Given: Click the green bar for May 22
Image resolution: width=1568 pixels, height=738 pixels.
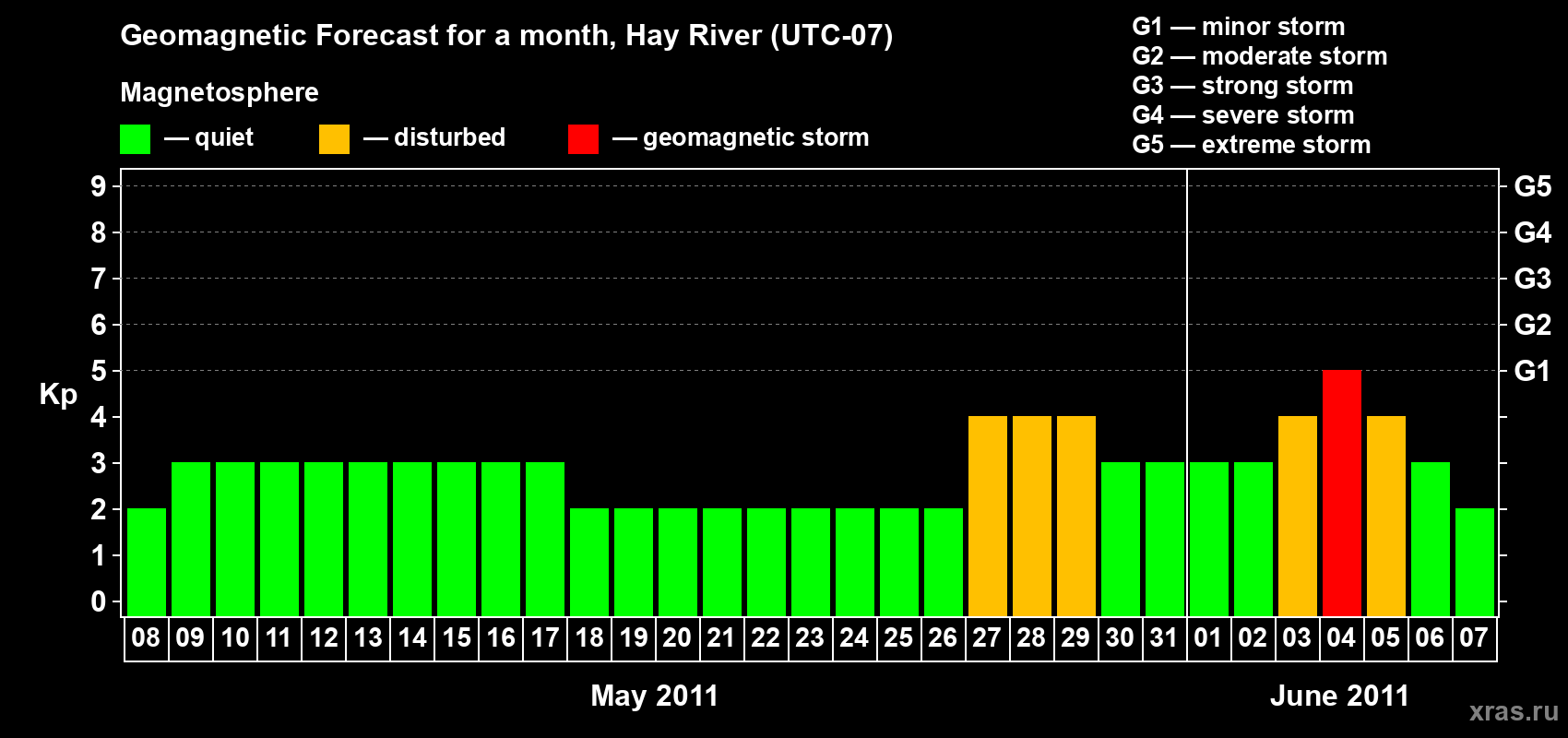Looking at the screenshot, I should pos(766,562).
